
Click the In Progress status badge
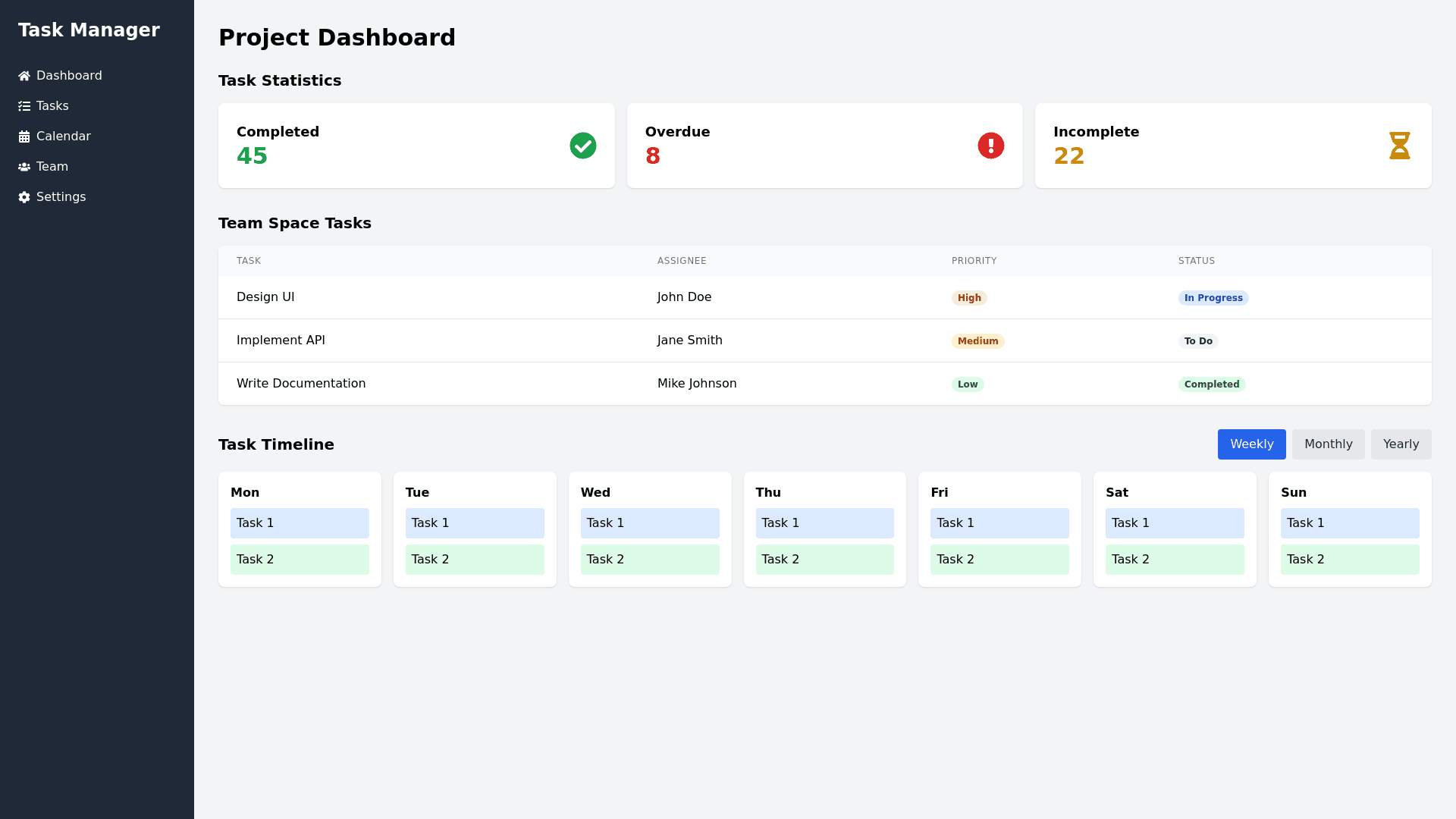pos(1213,298)
